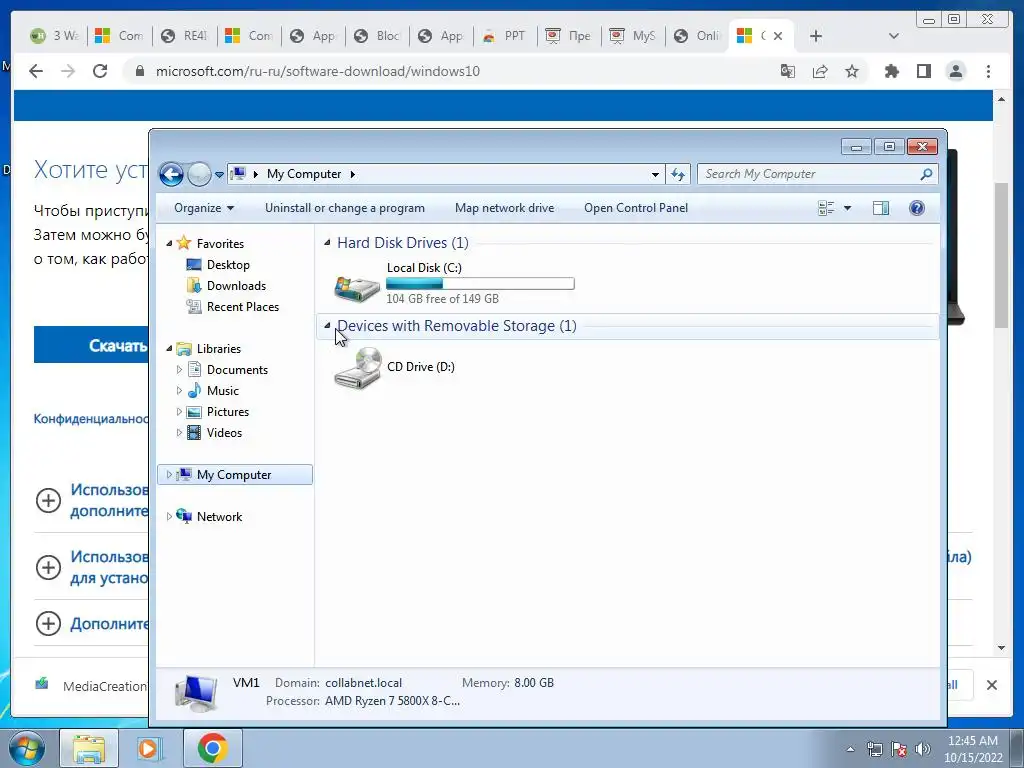Switch to the Onli tab
Image resolution: width=1024 pixels, height=768 pixels.
(x=697, y=36)
